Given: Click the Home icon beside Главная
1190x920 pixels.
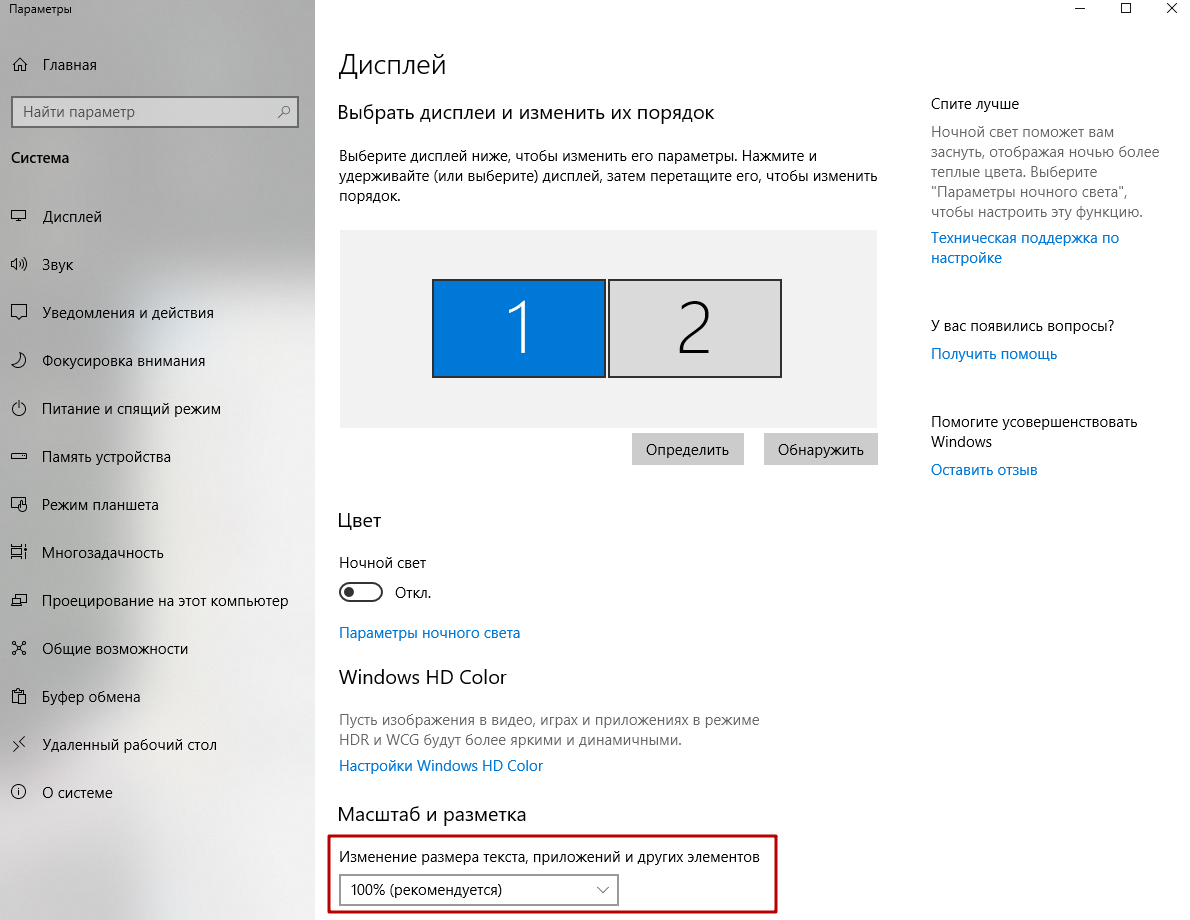Looking at the screenshot, I should (19, 65).
